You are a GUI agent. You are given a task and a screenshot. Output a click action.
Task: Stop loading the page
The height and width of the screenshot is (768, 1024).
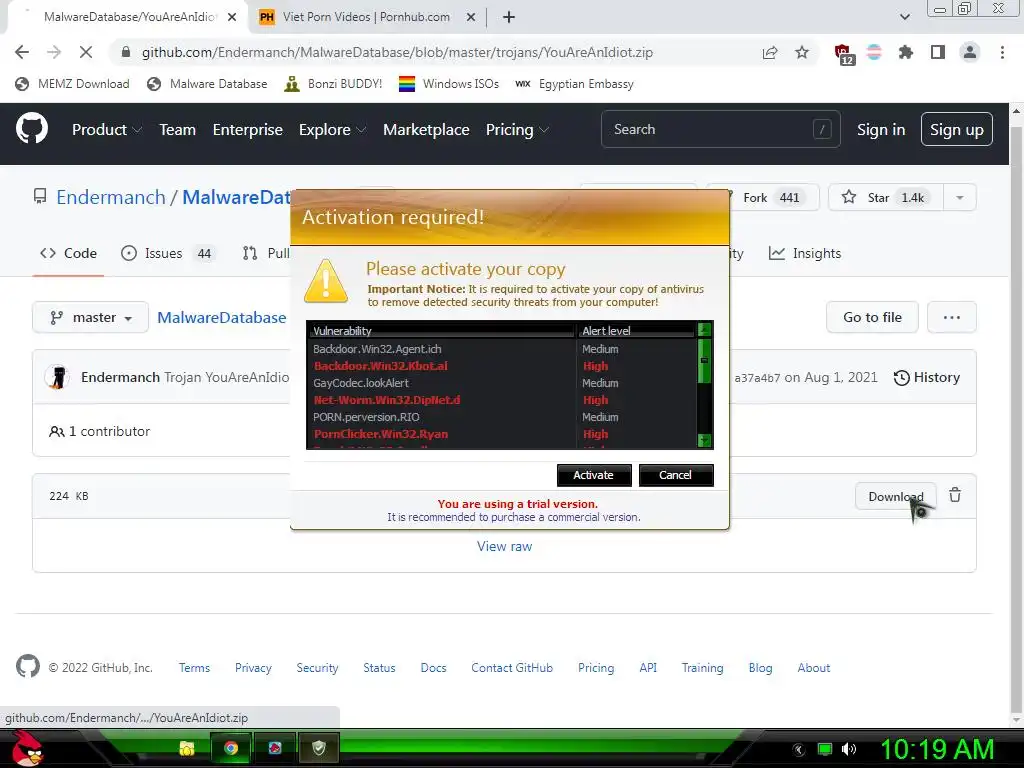click(86, 52)
